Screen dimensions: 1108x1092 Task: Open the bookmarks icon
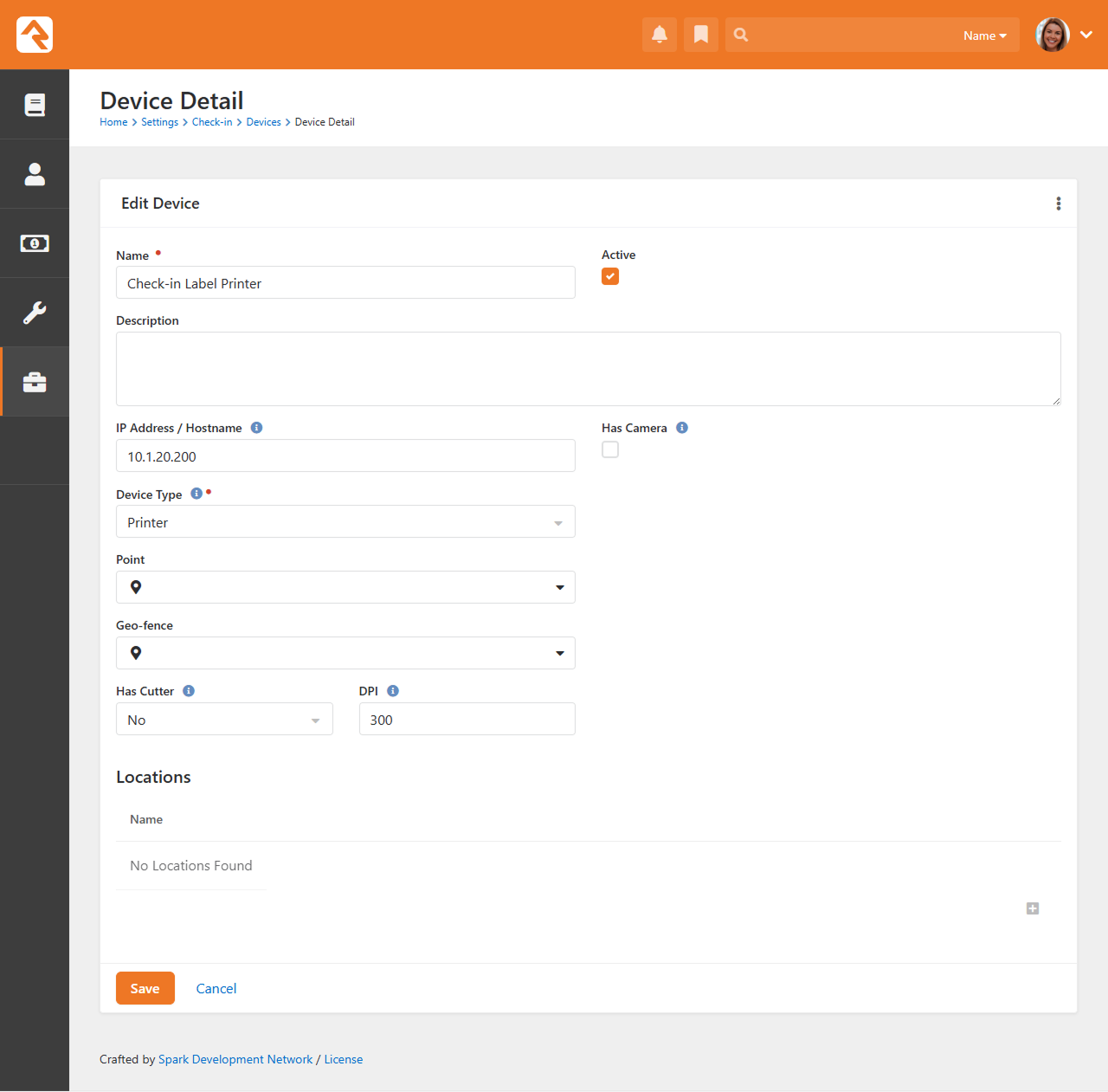(701, 35)
